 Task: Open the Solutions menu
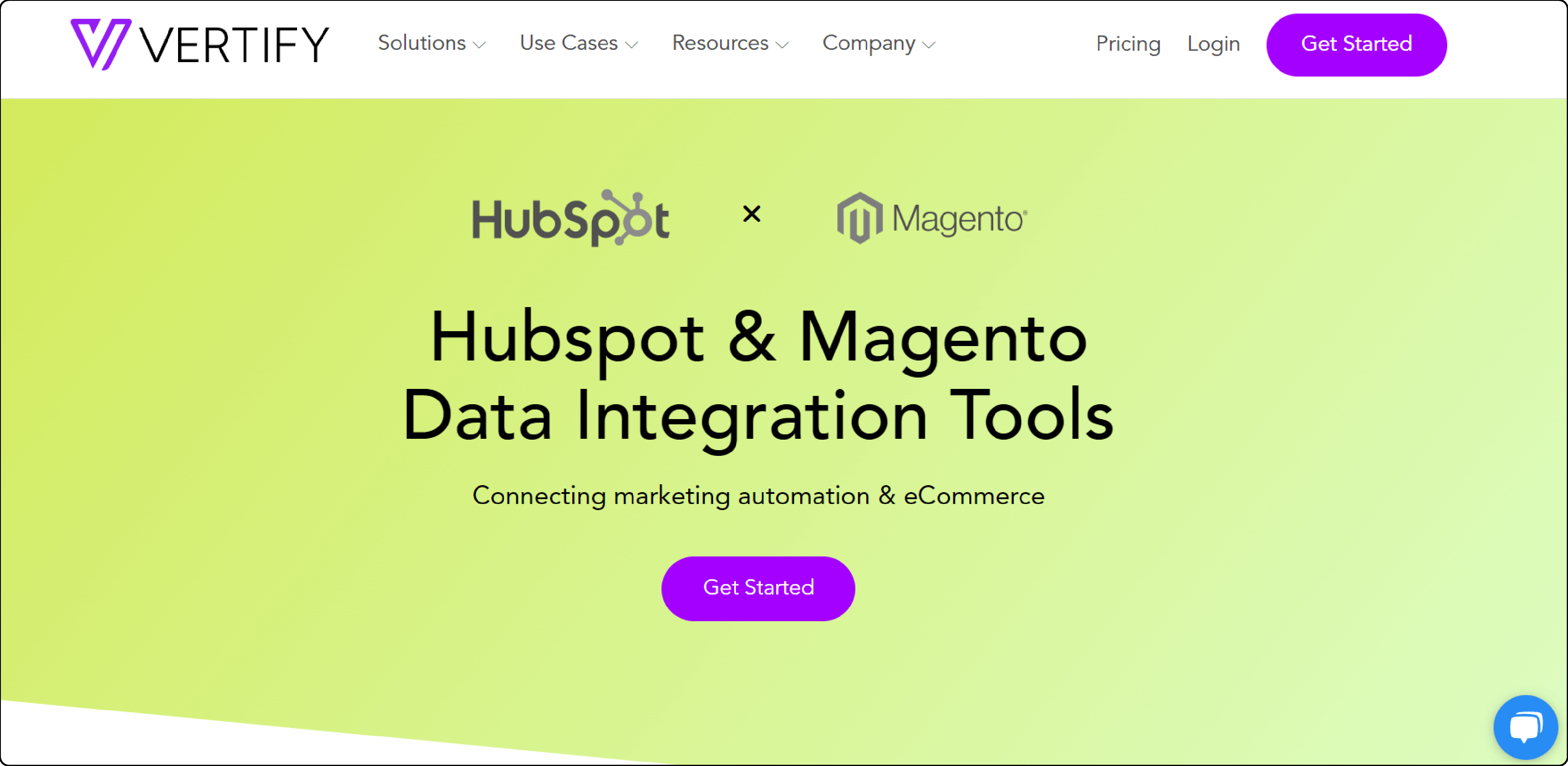[x=431, y=43]
